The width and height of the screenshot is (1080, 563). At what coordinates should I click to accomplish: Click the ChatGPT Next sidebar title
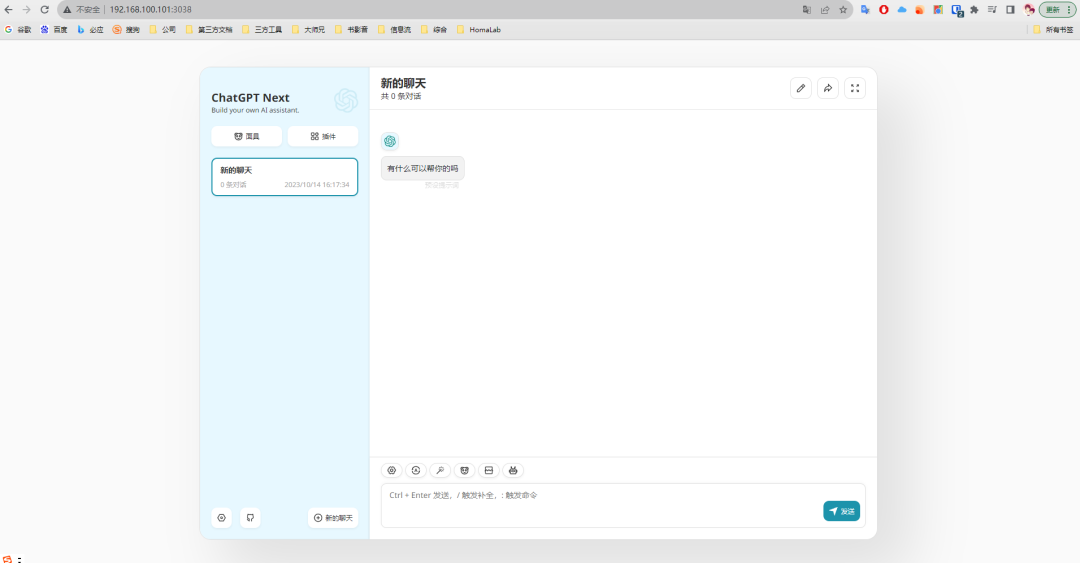pyautogui.click(x=250, y=98)
